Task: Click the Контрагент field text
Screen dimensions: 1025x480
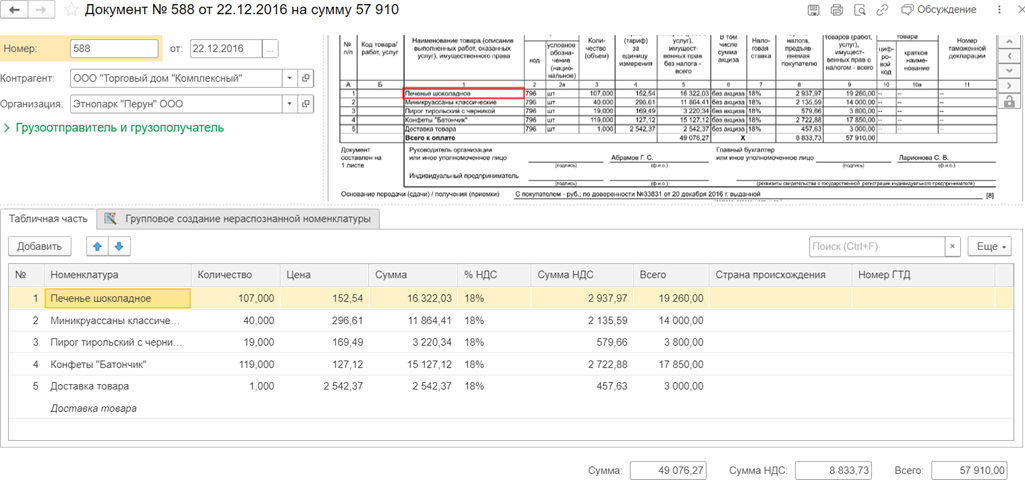Action: [x=176, y=78]
